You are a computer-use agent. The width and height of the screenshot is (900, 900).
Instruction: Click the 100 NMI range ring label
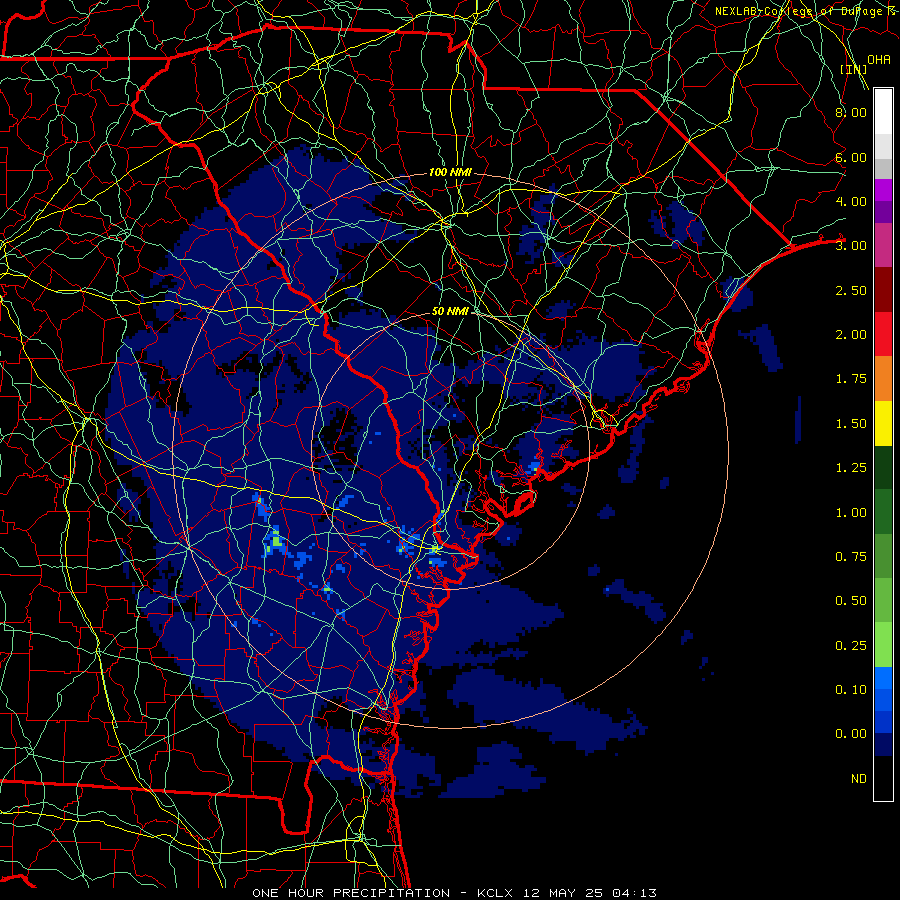click(x=450, y=172)
